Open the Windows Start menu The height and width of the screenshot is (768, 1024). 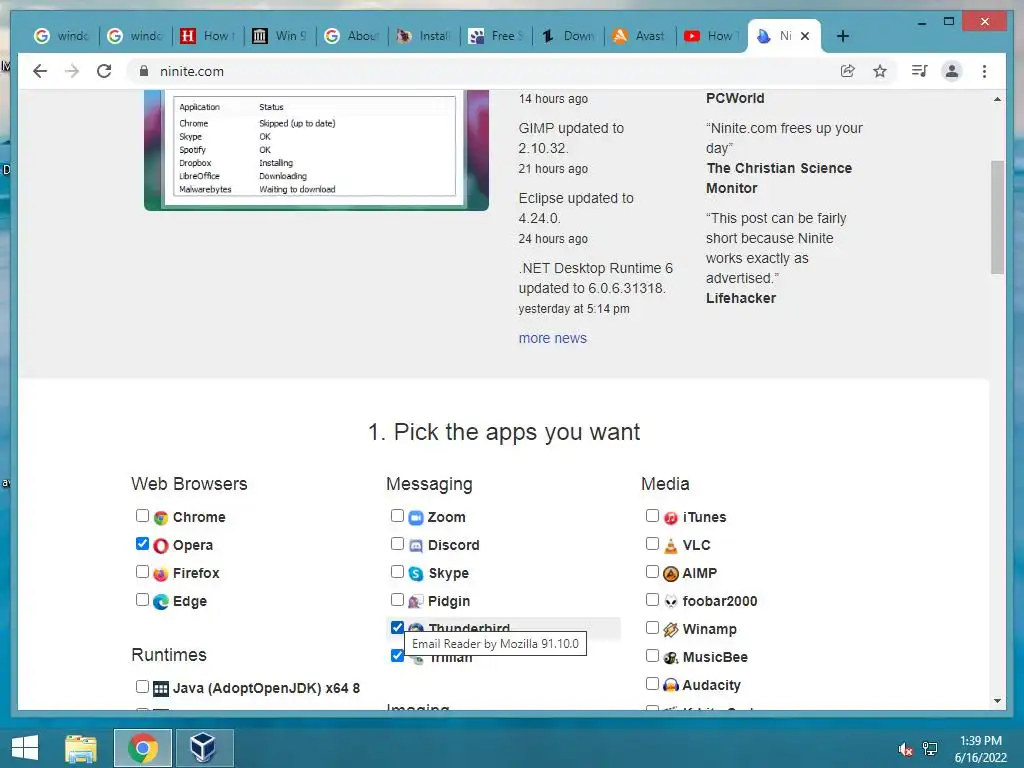25,748
